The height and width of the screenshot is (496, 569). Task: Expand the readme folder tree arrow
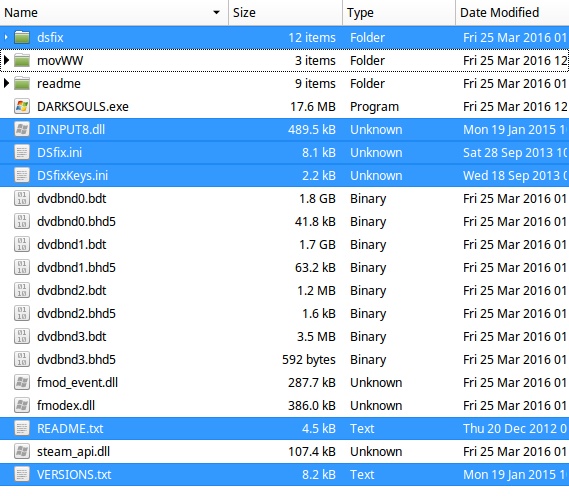[6, 83]
